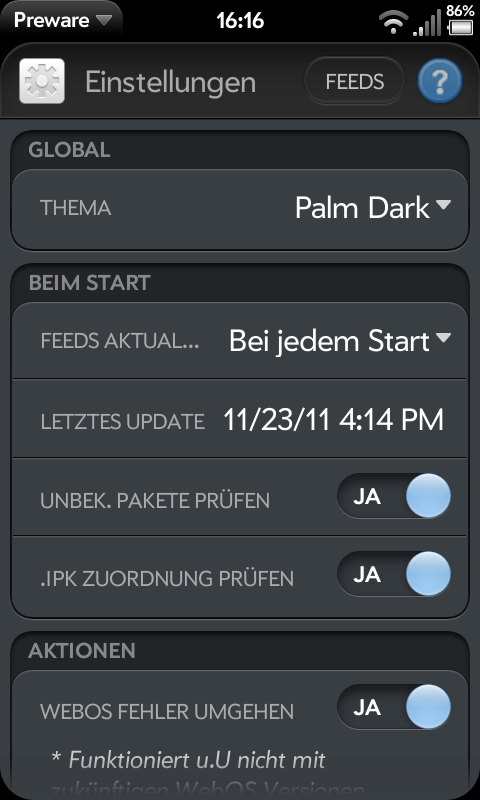Select the Einstellungen header title
This screenshot has width=480, height=800.
[170, 82]
